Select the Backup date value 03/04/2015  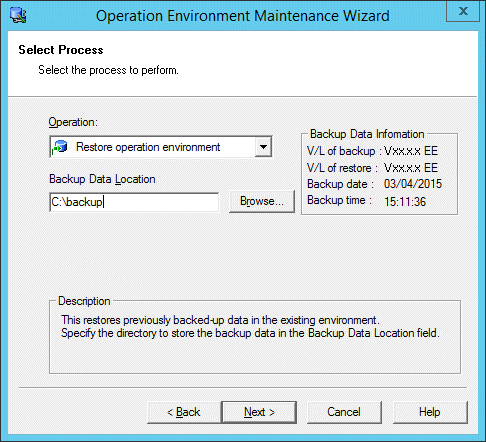coord(413,184)
